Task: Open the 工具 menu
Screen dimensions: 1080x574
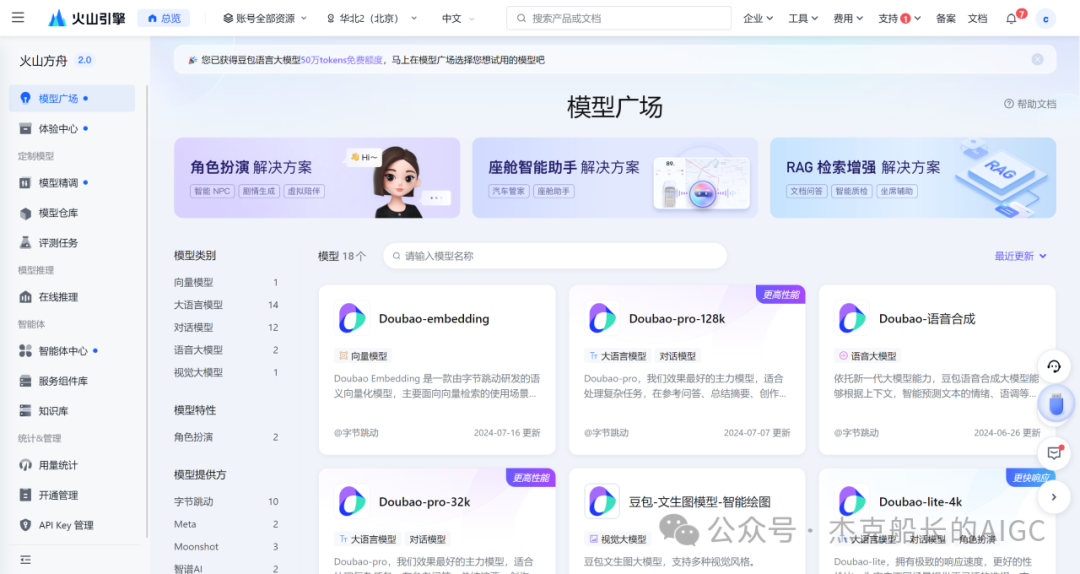Action: (803, 19)
